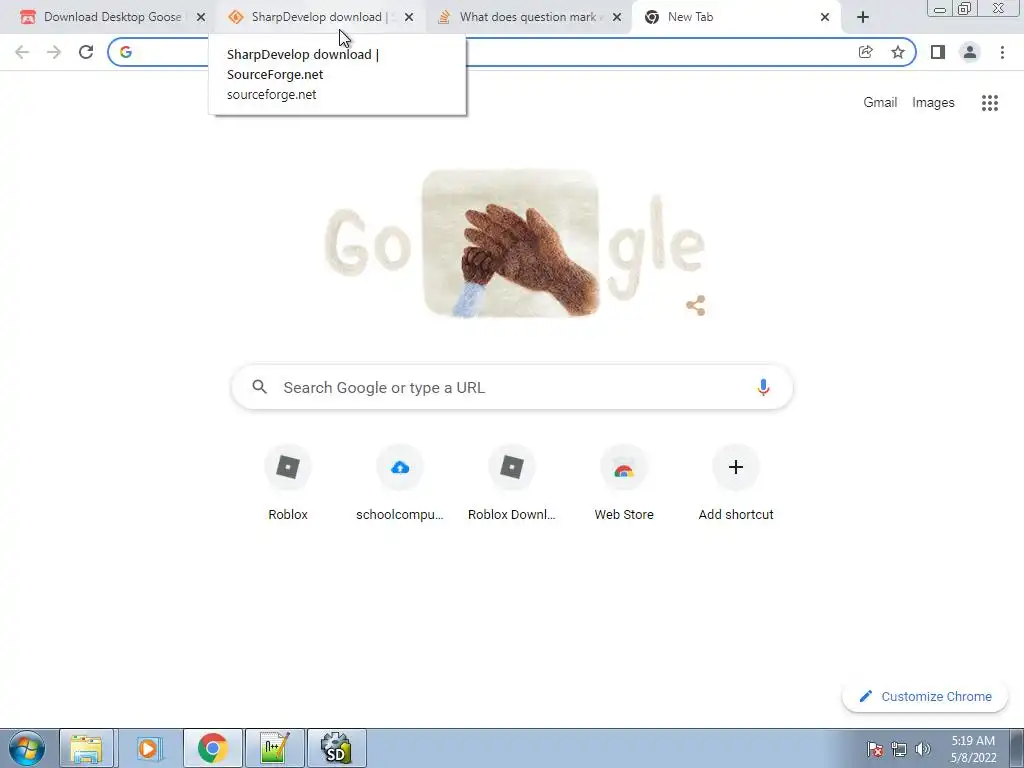Open the schoolcompu... shortcut tile

tap(400, 484)
